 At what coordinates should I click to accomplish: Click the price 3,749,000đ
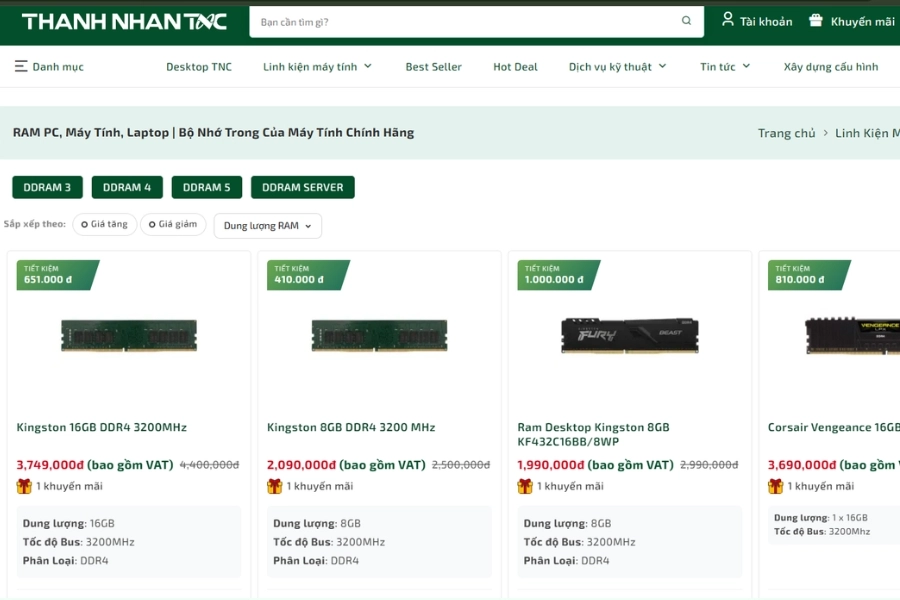(x=50, y=464)
